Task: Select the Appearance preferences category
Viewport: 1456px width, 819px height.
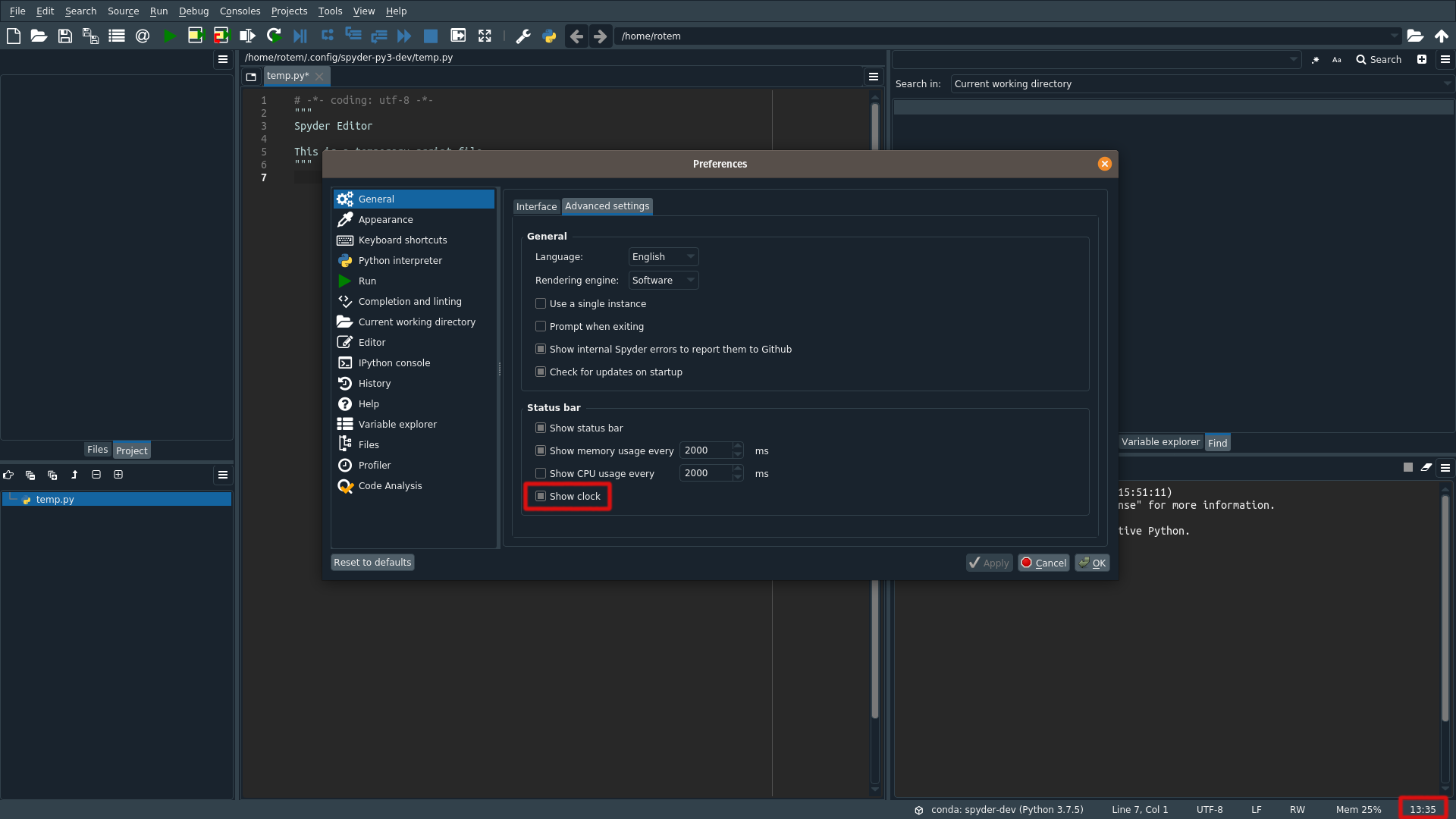Action: (x=385, y=219)
